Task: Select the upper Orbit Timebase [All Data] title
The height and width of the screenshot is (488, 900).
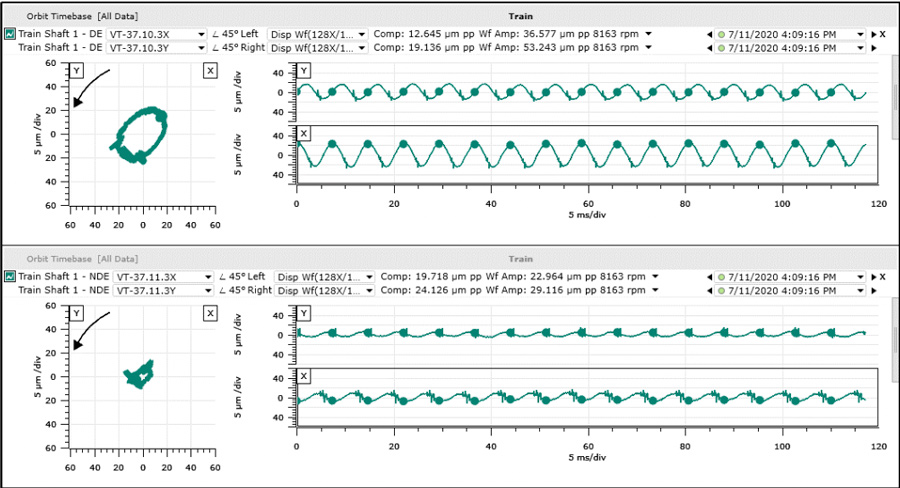Action: coord(82,16)
